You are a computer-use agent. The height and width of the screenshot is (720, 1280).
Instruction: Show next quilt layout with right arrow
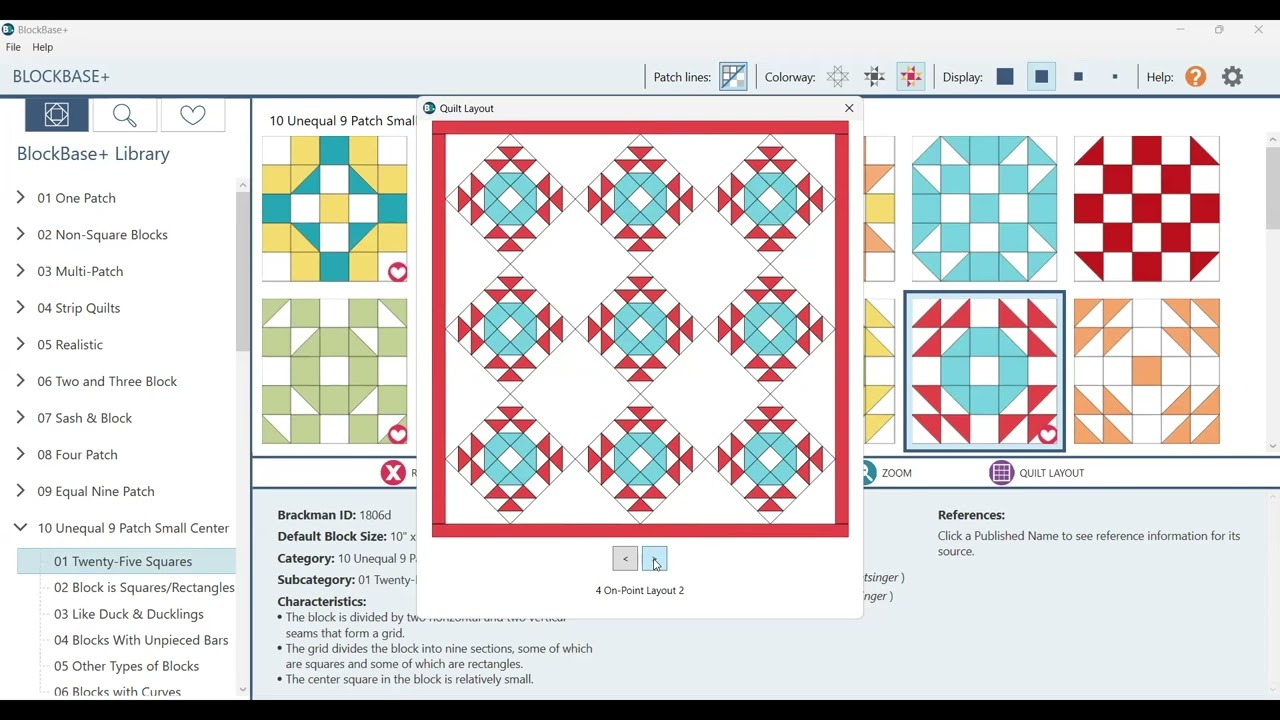[x=654, y=559]
